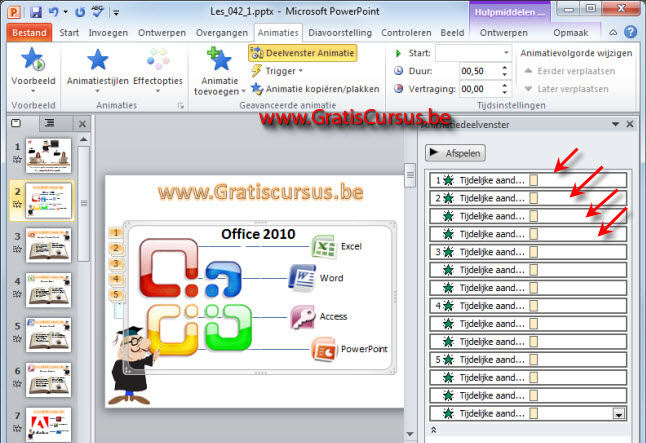Click the PowerPoint icon on the slide
Image resolution: width=646 pixels, height=443 pixels.
point(324,349)
